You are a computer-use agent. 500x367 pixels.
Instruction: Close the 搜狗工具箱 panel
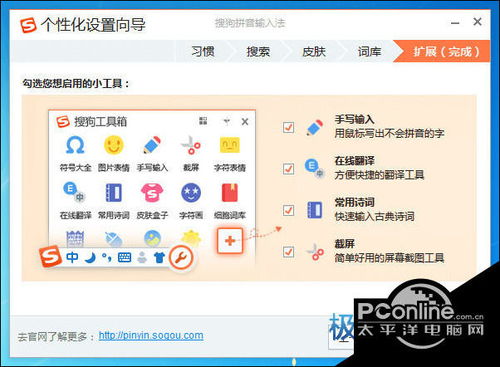245,122
